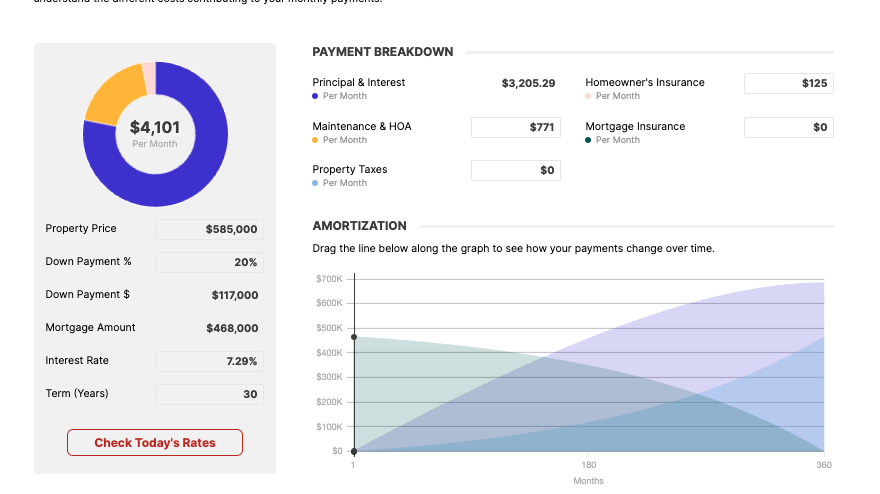Edit the Homeowner's Insurance amount field
The width and height of the screenshot is (880, 494).
789,83
